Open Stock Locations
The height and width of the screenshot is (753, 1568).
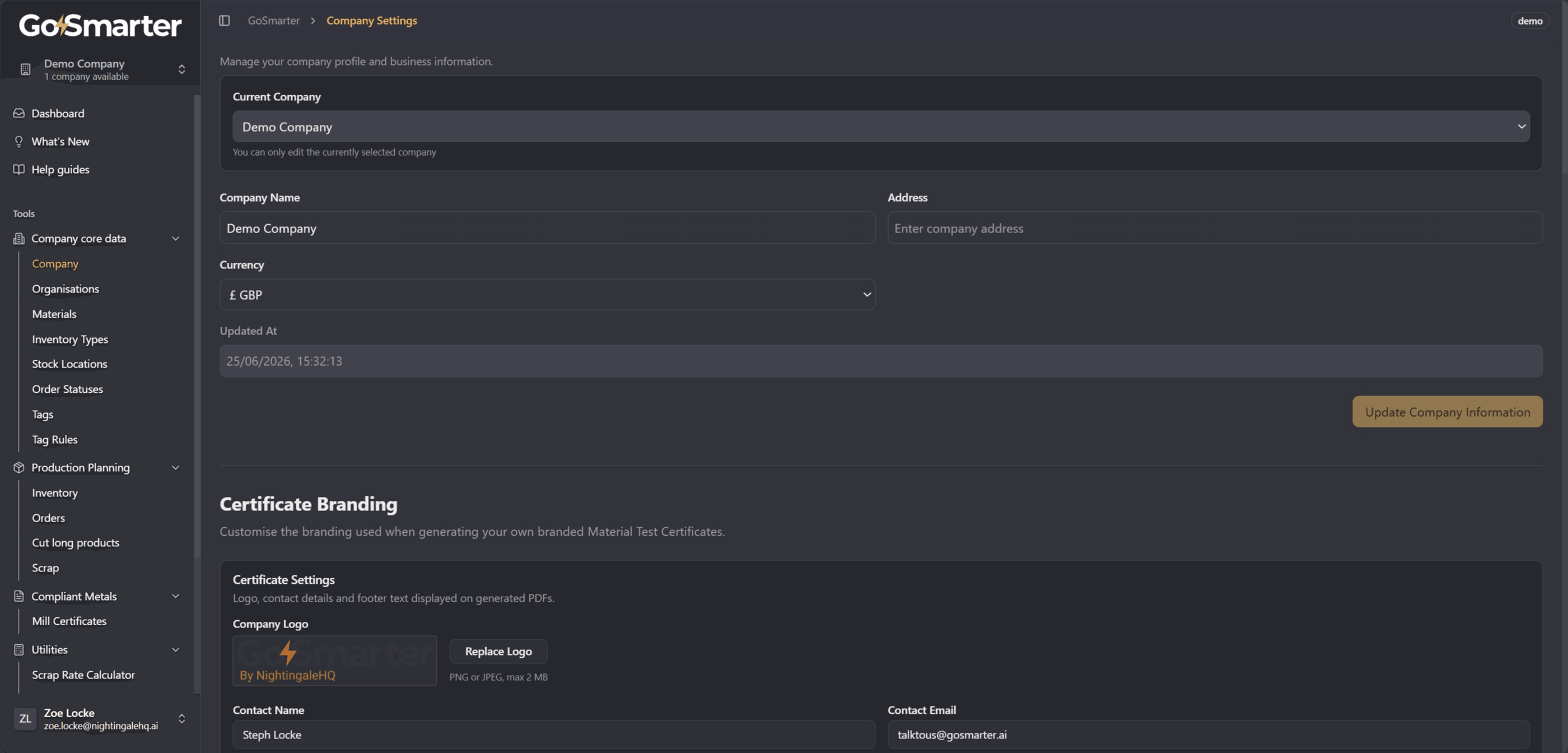69,364
